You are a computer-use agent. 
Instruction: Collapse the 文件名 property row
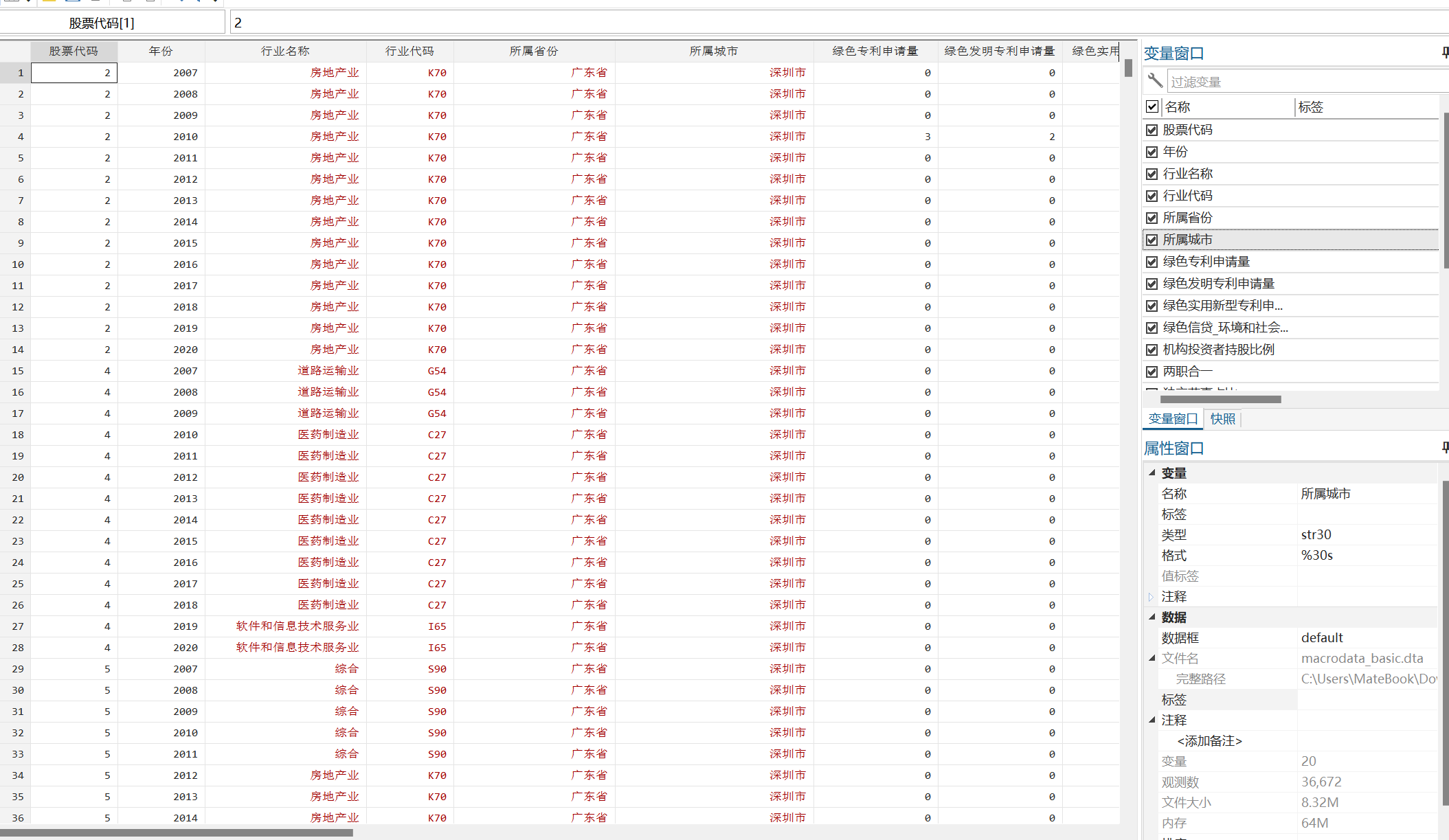(x=1152, y=658)
